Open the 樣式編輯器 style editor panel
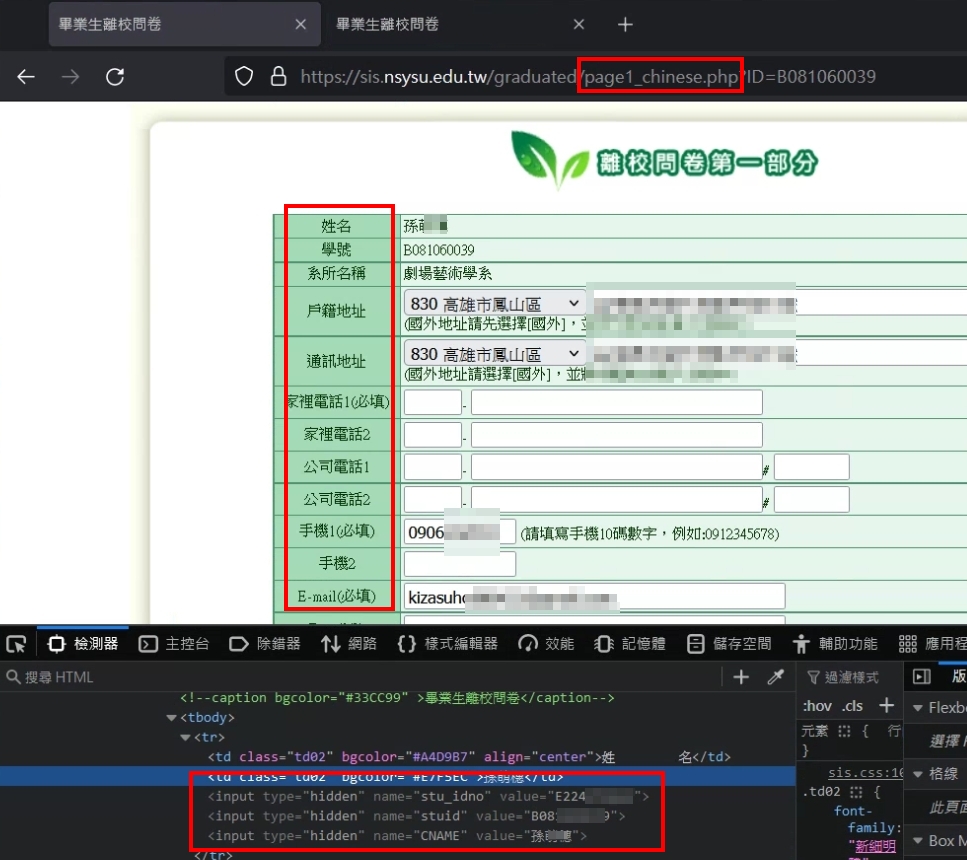The height and width of the screenshot is (860, 967). pos(448,644)
